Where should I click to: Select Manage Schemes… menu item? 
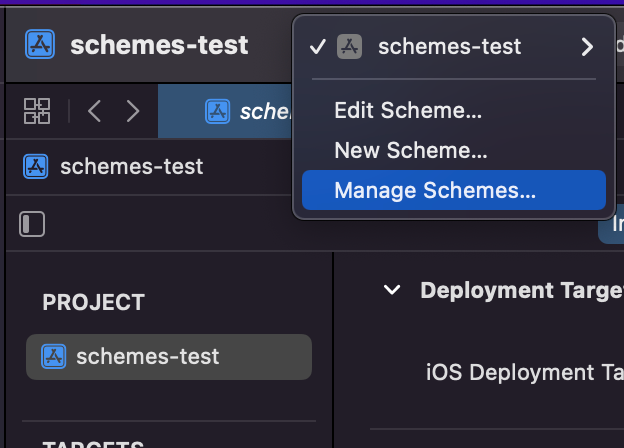point(435,191)
